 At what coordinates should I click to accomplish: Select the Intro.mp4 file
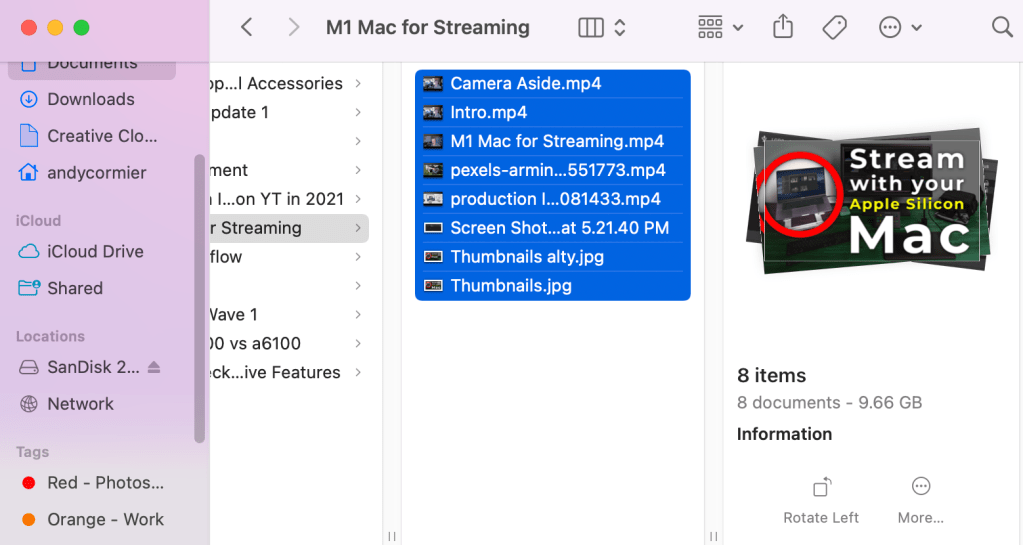(x=488, y=112)
